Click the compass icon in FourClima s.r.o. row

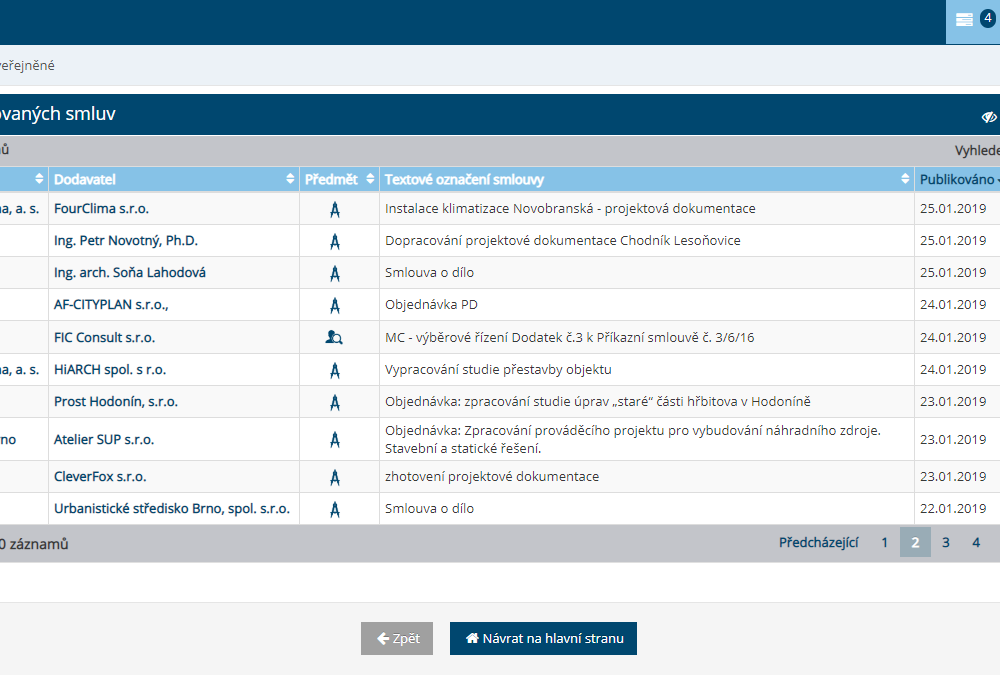click(335, 209)
